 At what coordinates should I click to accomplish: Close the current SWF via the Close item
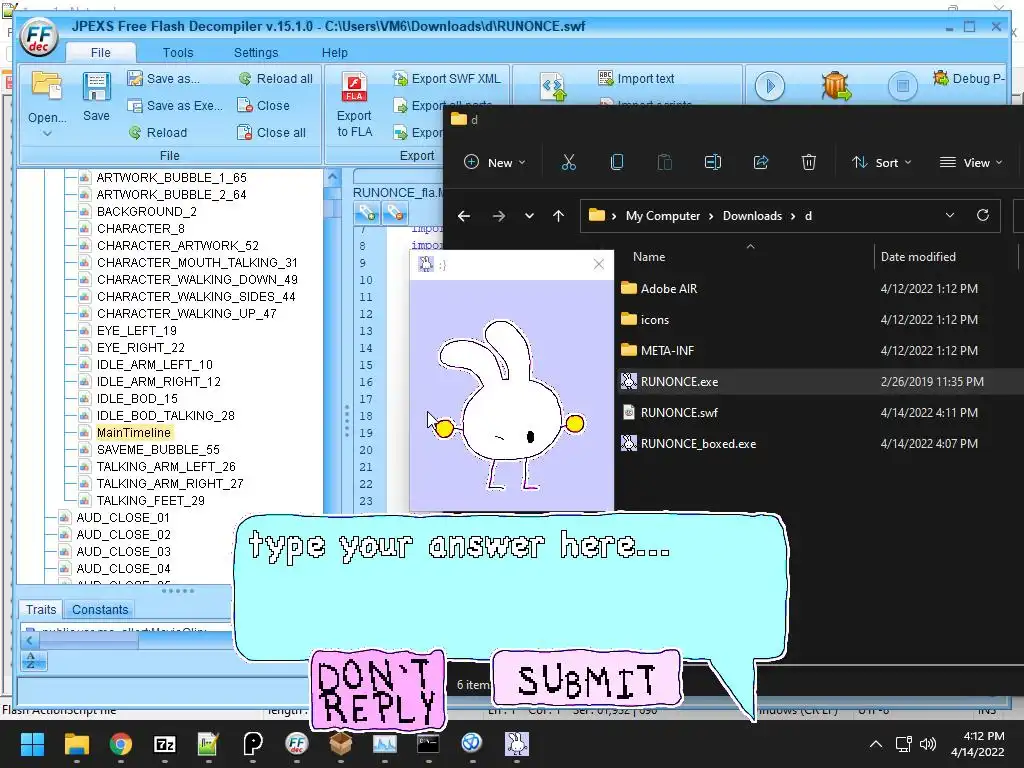(263, 106)
